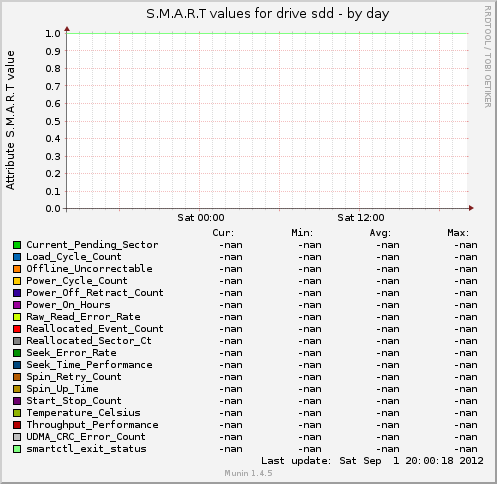497x484 pixels.
Task: Click the graph title for drive sdd
Action: click(268, 14)
